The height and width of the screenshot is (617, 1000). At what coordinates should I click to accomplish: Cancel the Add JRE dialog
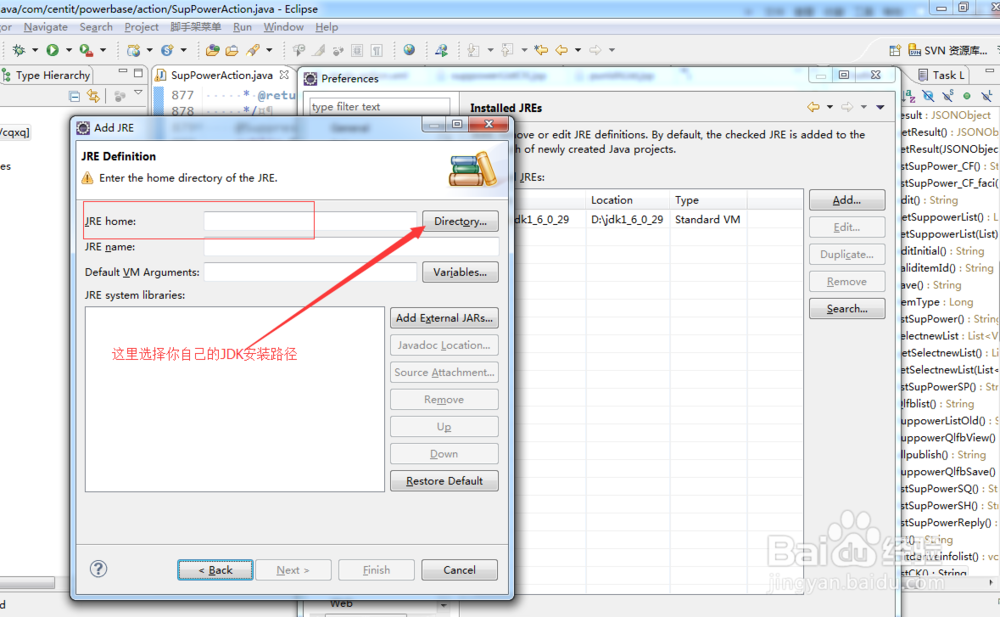point(459,570)
